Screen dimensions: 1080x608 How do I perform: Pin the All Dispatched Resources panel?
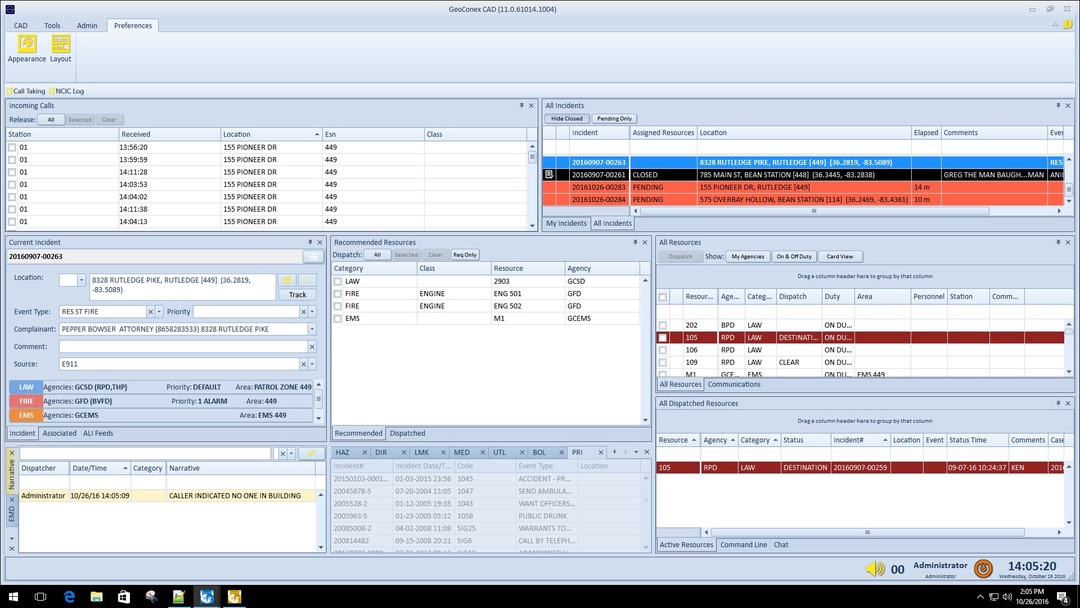click(x=1058, y=403)
